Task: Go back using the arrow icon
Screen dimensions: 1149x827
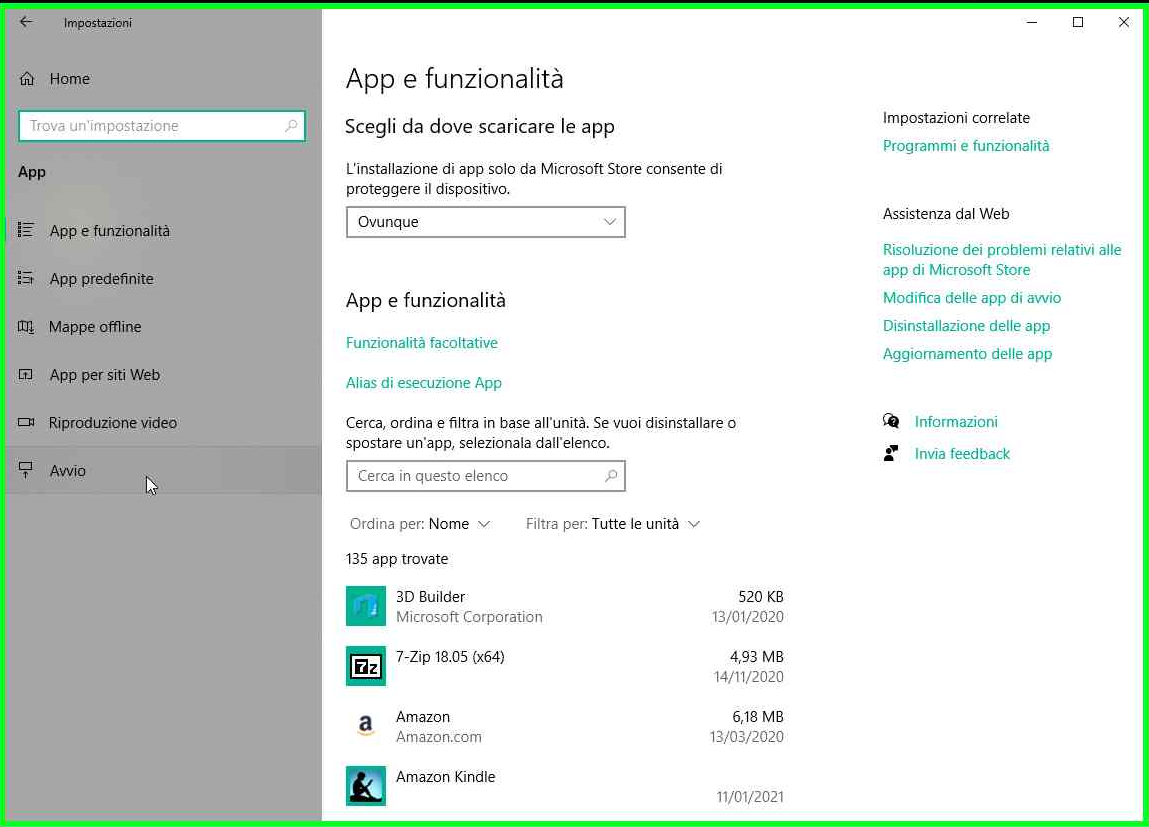Action: pyautogui.click(x=26, y=22)
